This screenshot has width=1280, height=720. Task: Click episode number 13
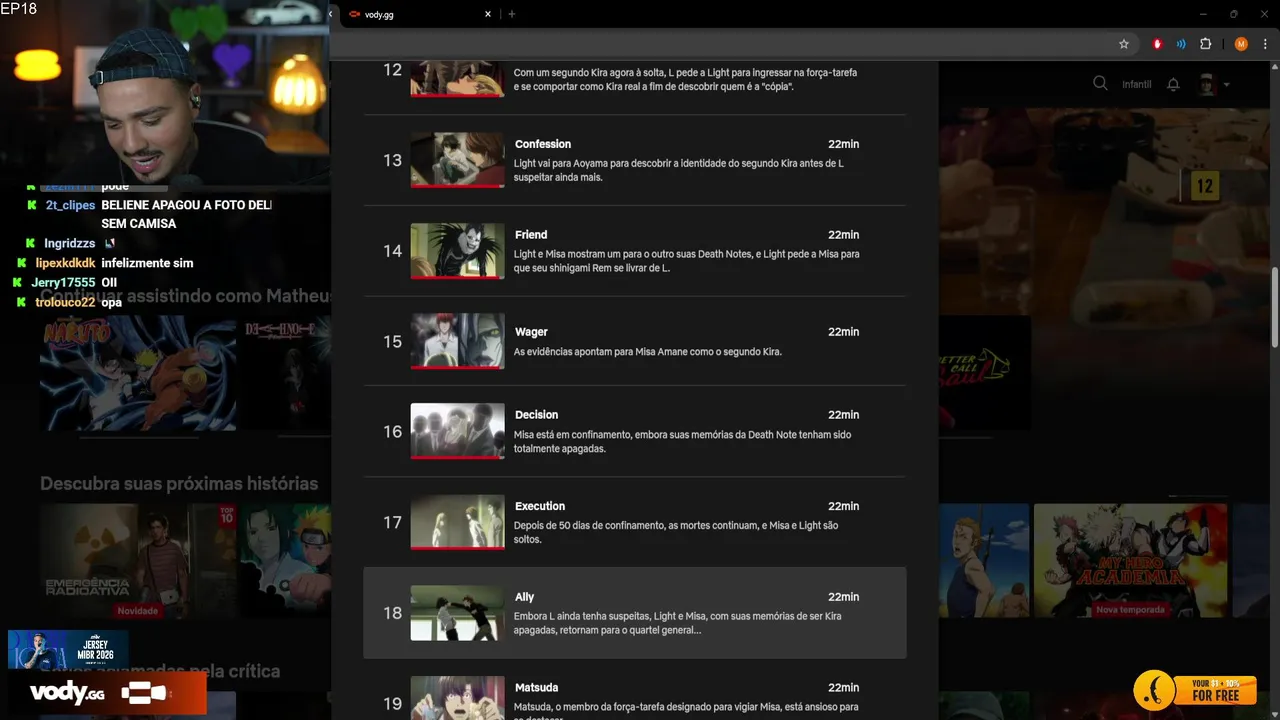point(392,160)
